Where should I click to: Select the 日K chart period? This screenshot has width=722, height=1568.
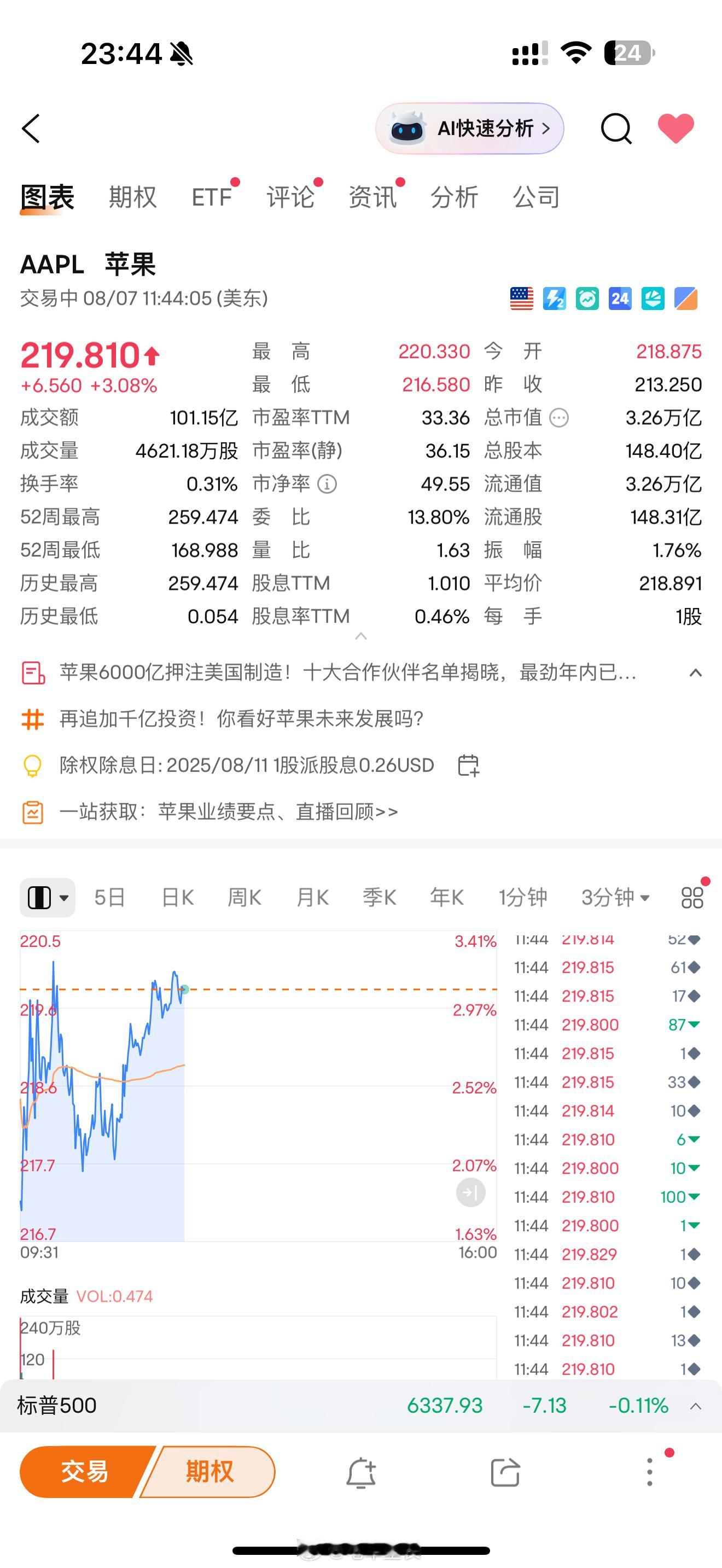(177, 897)
